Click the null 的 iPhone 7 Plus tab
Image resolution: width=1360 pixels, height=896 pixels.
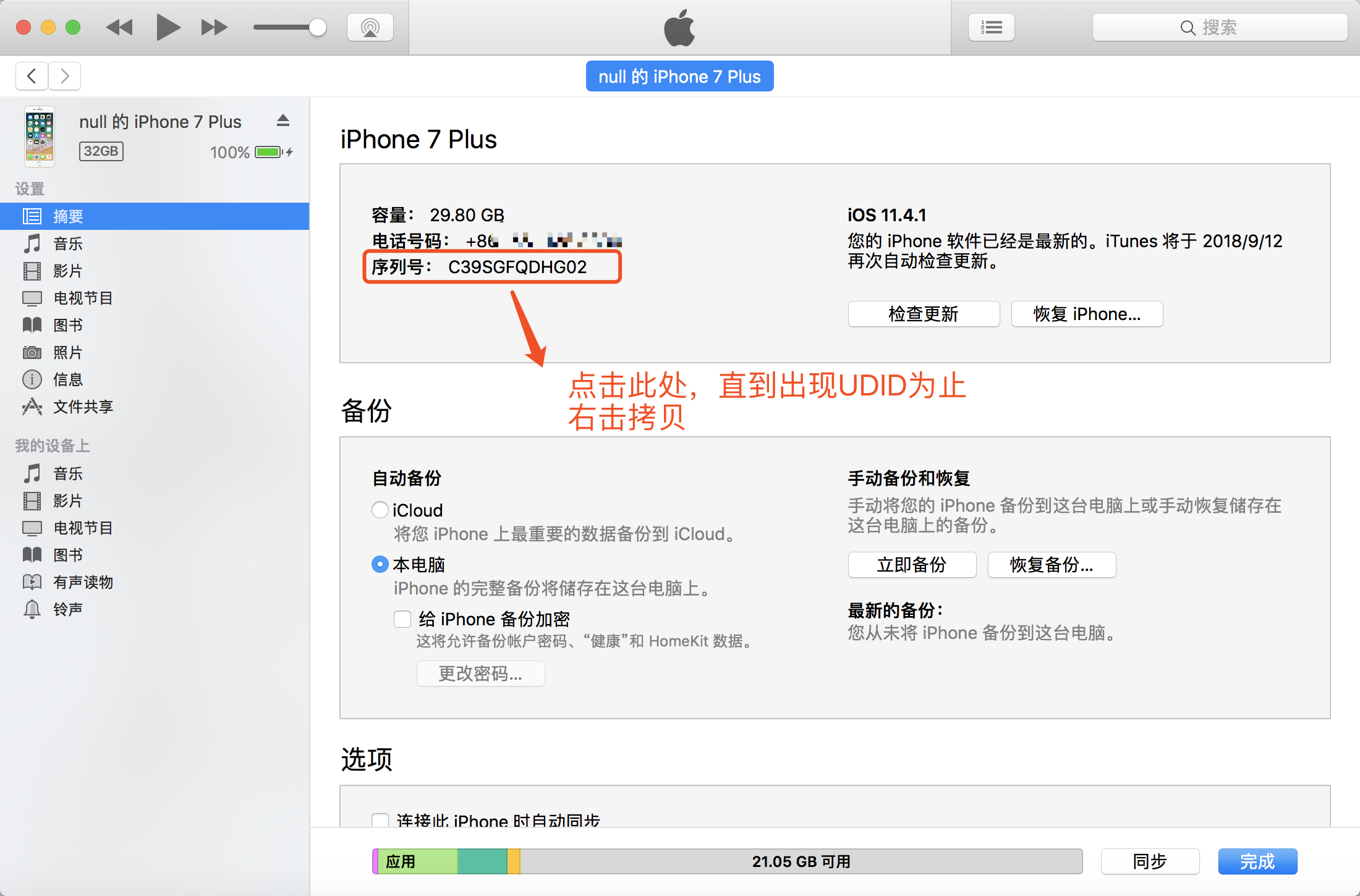[679, 77]
